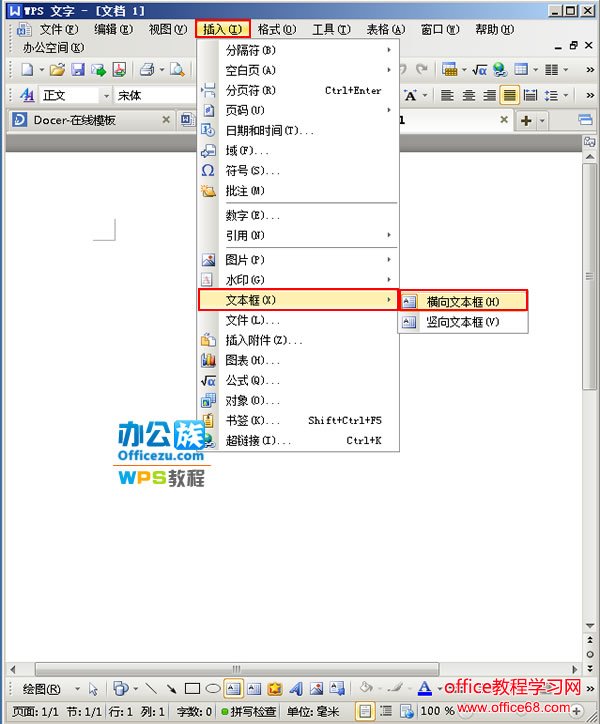This screenshot has width=600, height=724.
Task: Click the distributed alignment icon
Action: click(x=530, y=95)
